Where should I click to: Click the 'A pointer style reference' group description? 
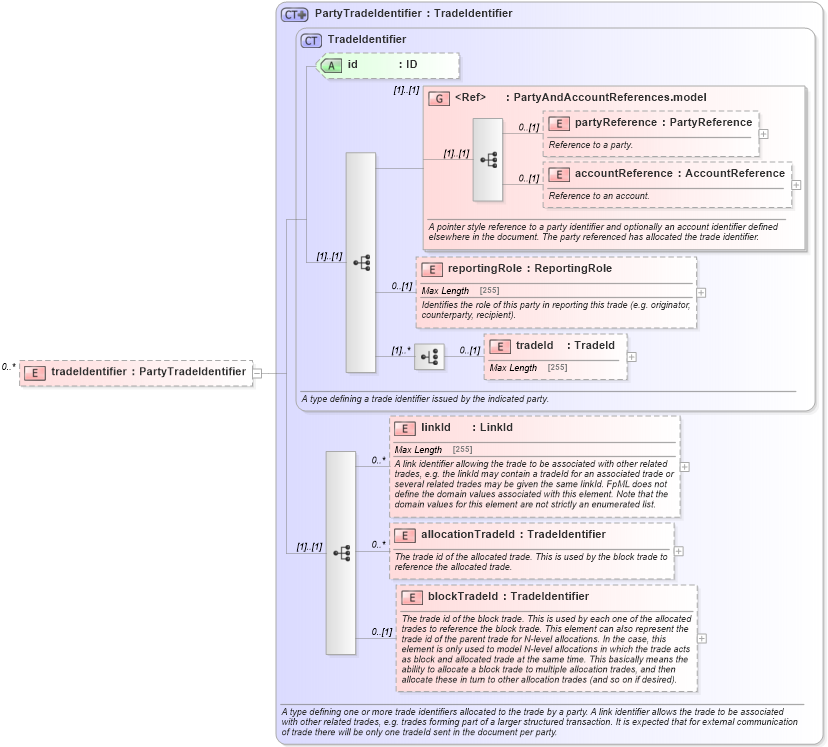pyautogui.click(x=603, y=232)
